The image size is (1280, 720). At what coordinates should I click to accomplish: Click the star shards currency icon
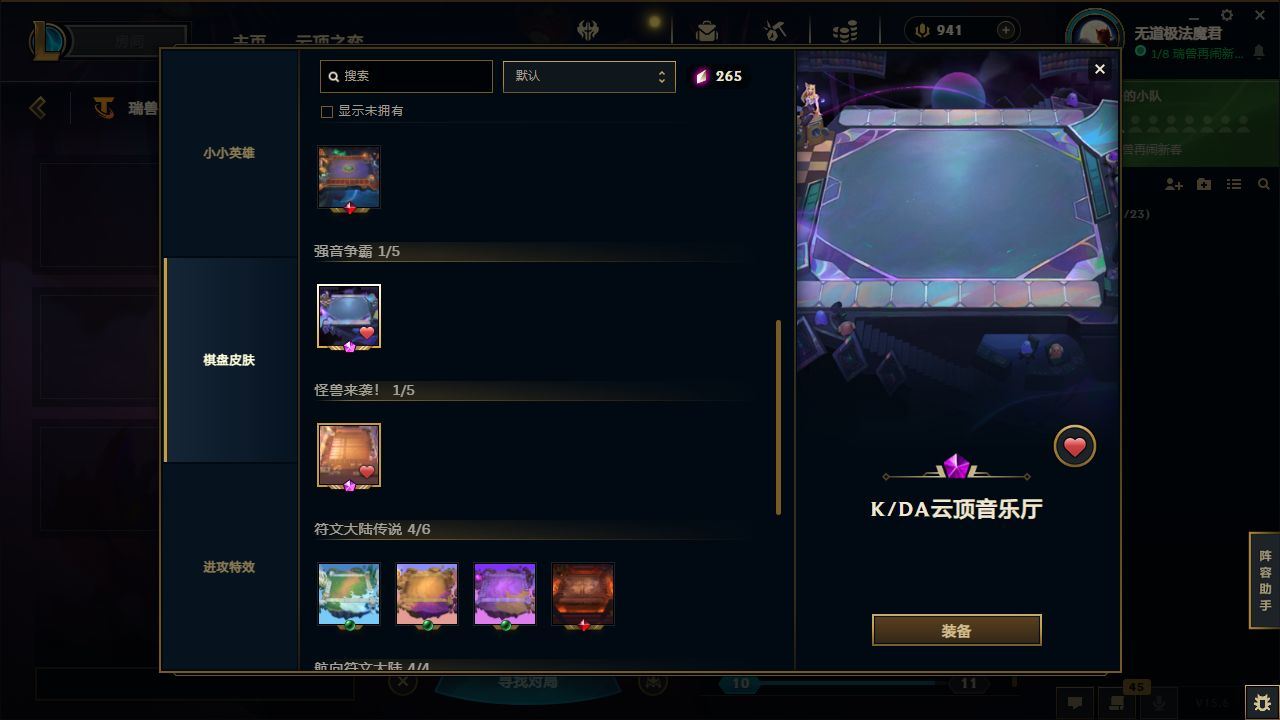point(701,76)
